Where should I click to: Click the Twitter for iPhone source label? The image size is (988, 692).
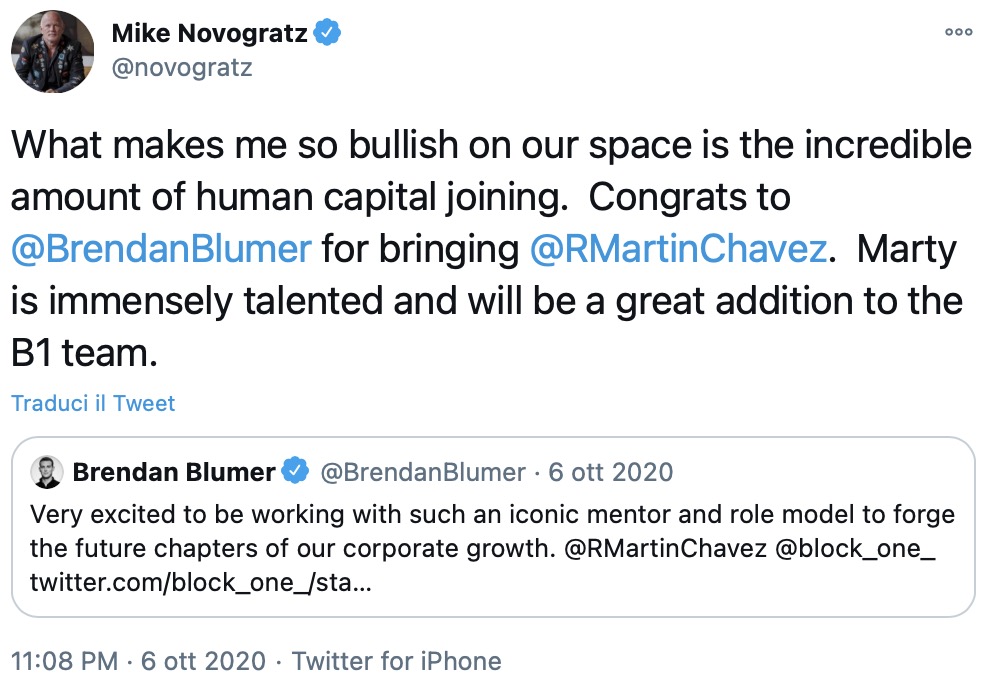pyautogui.click(x=396, y=661)
